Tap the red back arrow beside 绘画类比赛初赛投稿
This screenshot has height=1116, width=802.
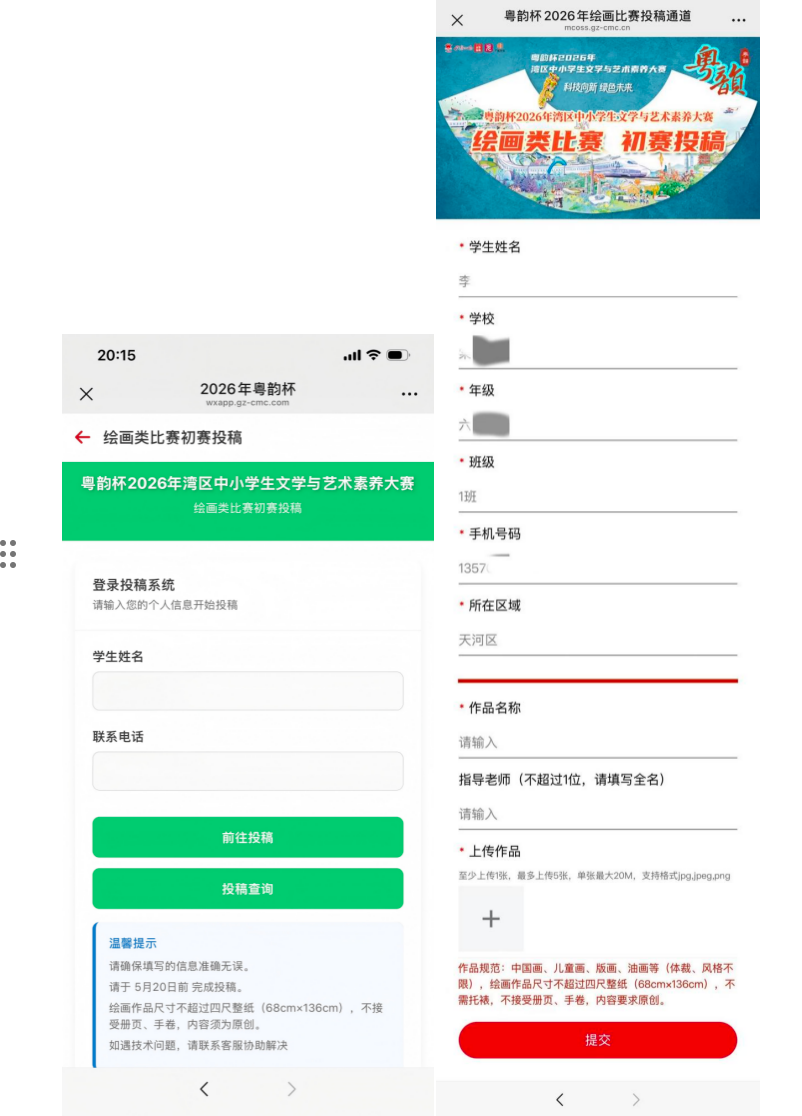pyautogui.click(x=82, y=437)
